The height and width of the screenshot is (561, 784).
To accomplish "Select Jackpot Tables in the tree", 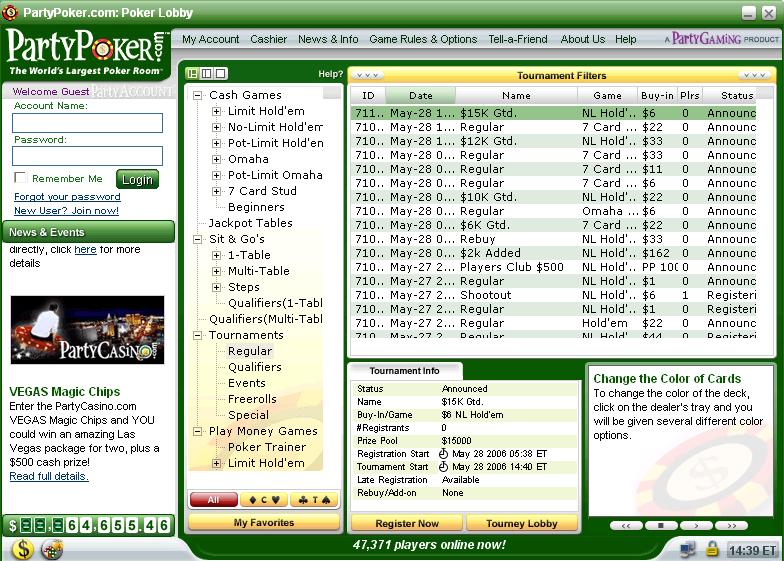I will 250,223.
